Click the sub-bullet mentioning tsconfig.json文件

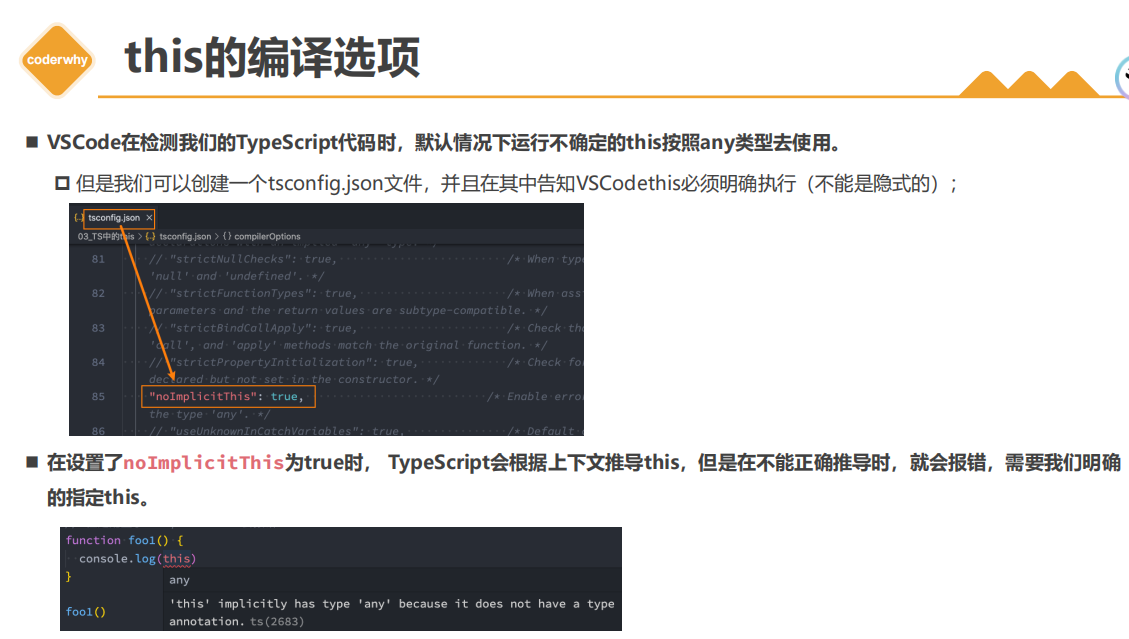pos(517,184)
